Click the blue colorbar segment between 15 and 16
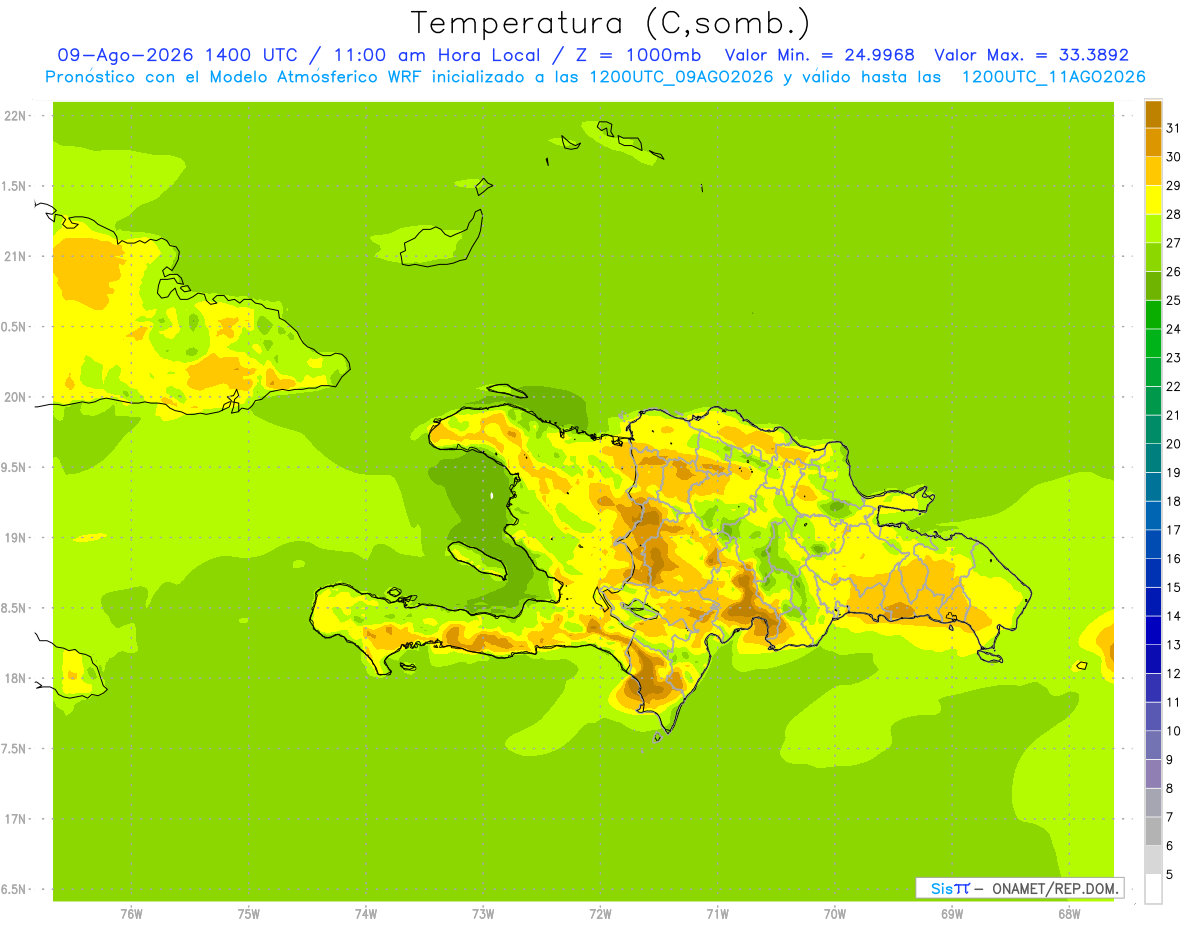The image size is (1200, 927). [x=1153, y=573]
